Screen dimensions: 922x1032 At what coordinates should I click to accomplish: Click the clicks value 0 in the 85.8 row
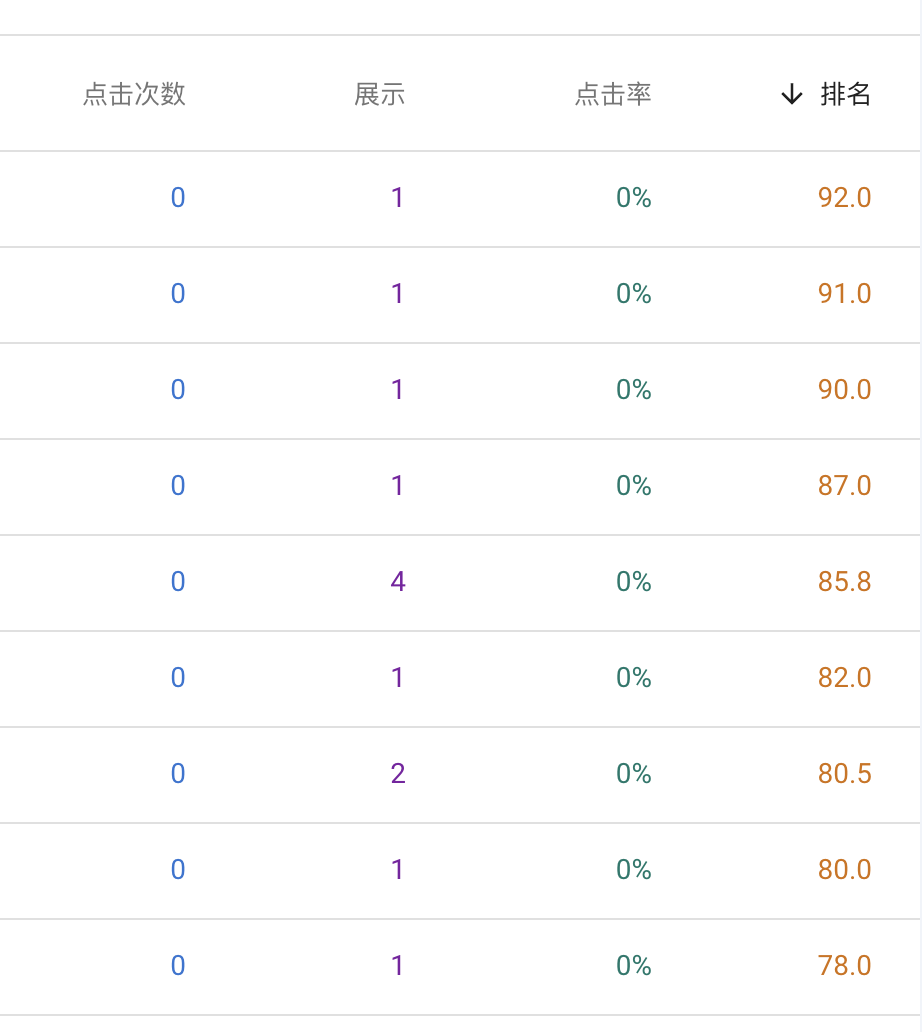coord(178,582)
